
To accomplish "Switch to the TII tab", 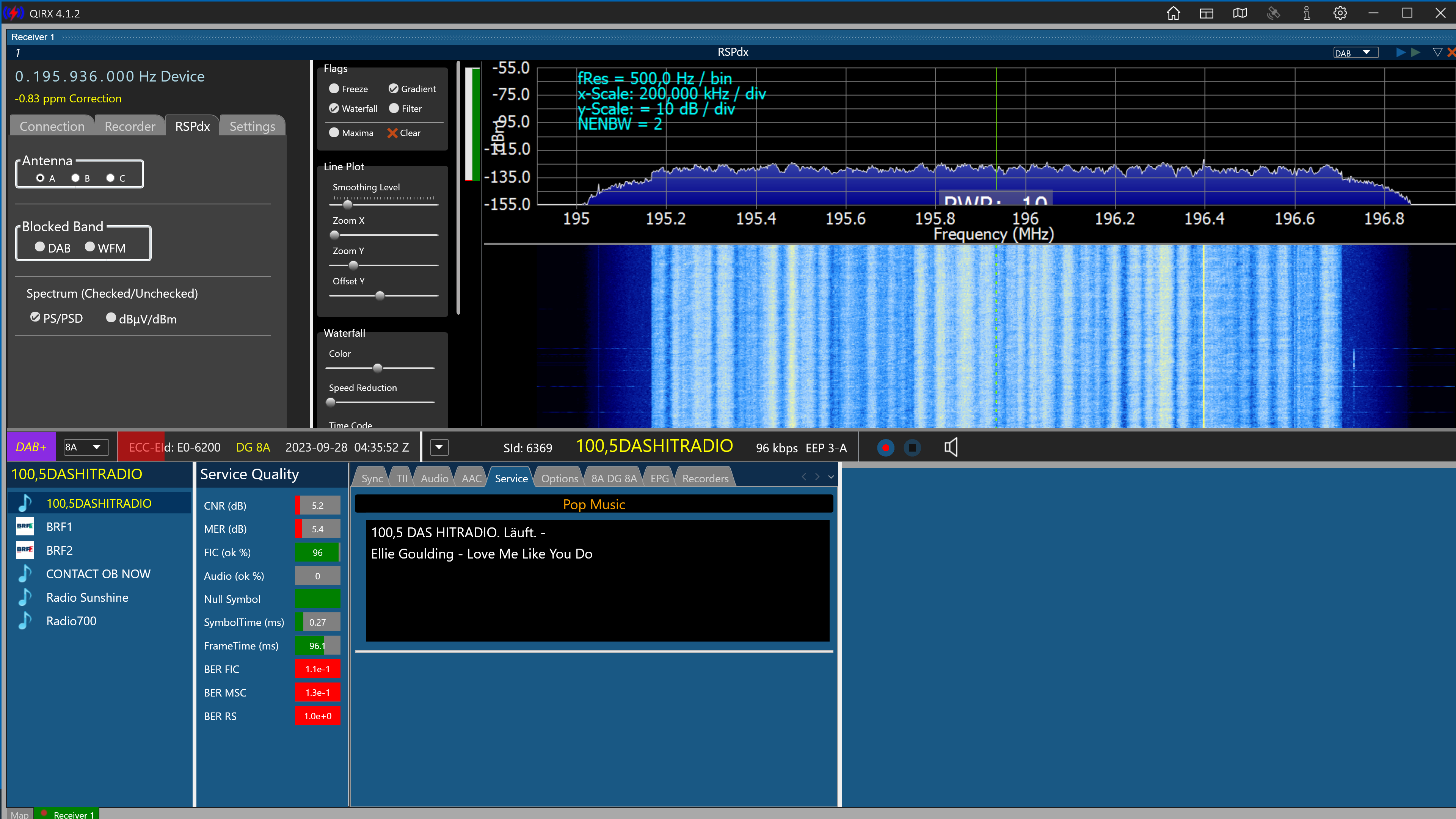I will [402, 478].
